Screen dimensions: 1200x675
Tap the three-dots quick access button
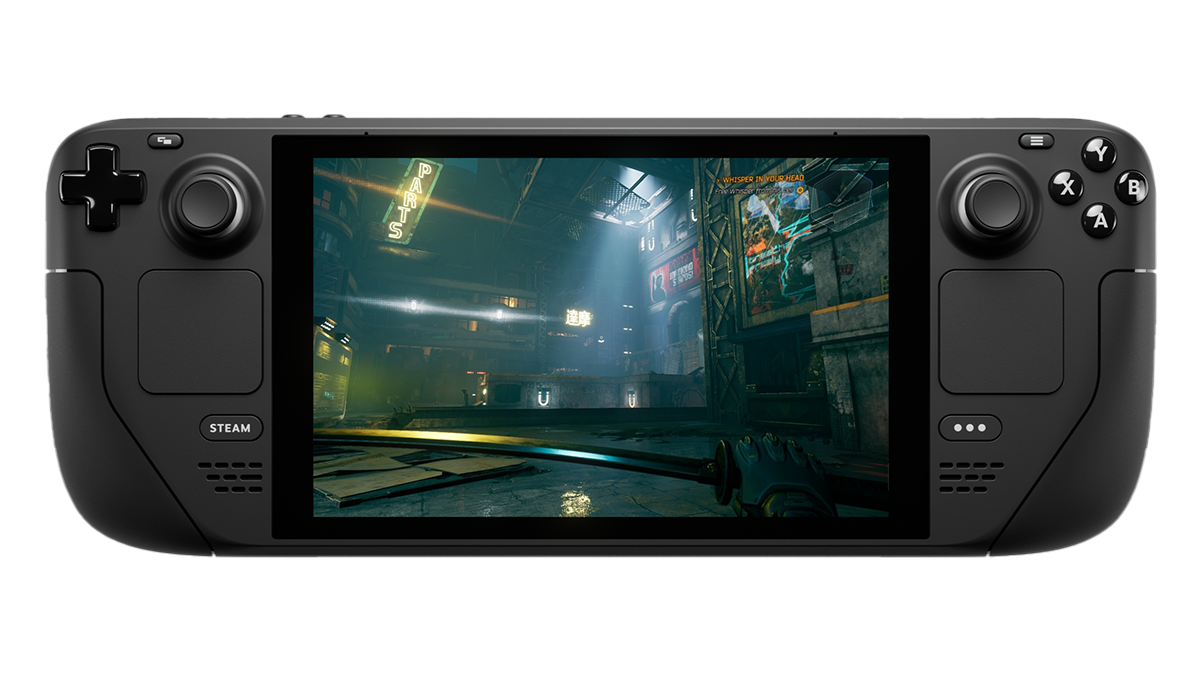[x=969, y=428]
